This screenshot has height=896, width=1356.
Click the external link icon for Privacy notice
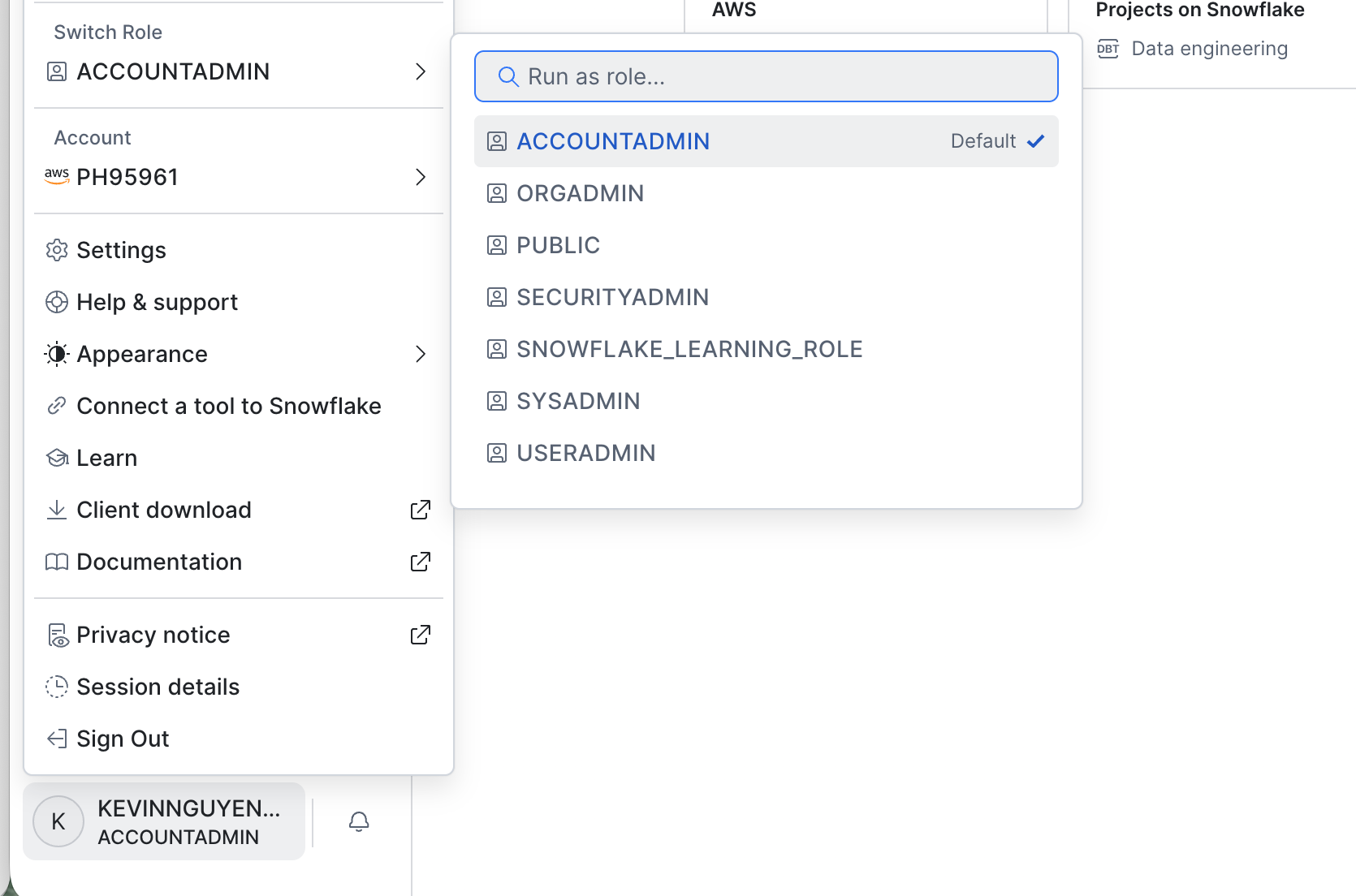(421, 635)
